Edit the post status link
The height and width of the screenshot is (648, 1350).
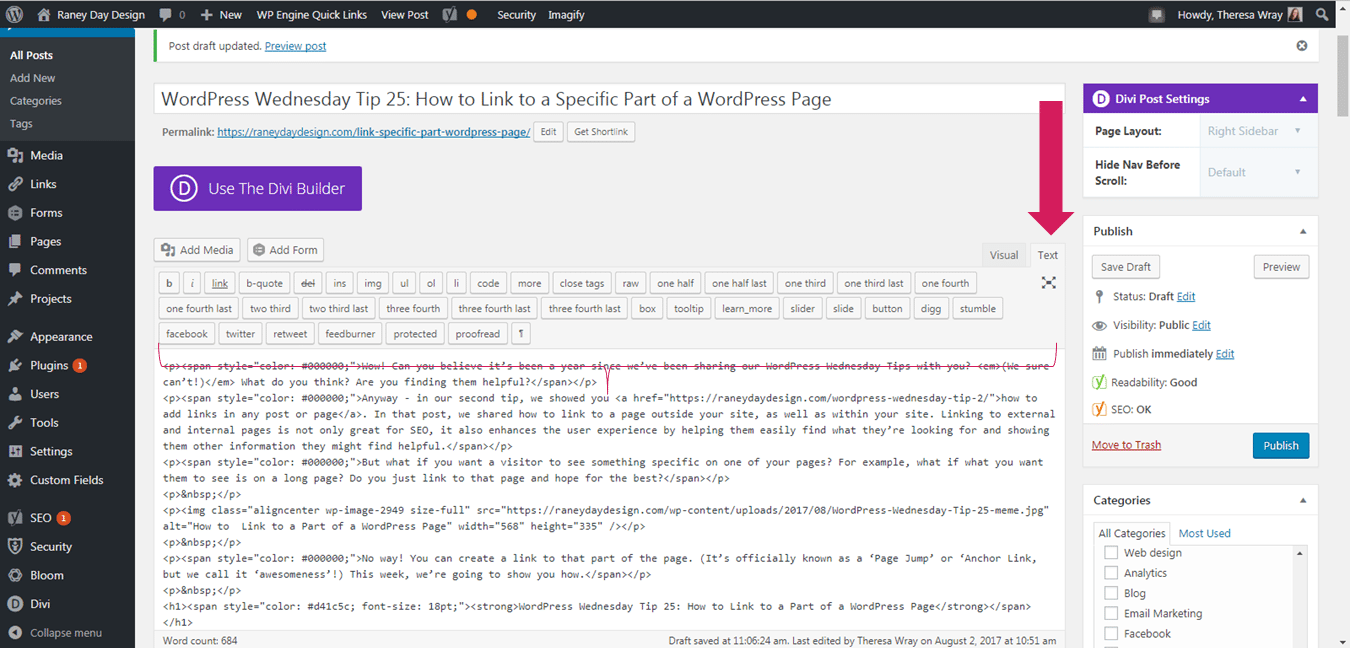coord(1186,297)
